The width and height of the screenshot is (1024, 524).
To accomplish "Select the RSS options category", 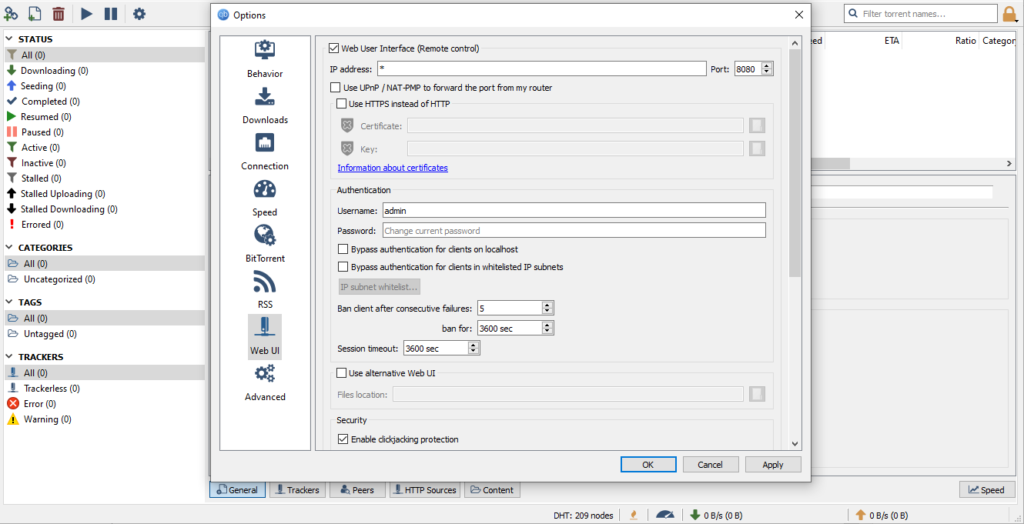I will 264,291.
